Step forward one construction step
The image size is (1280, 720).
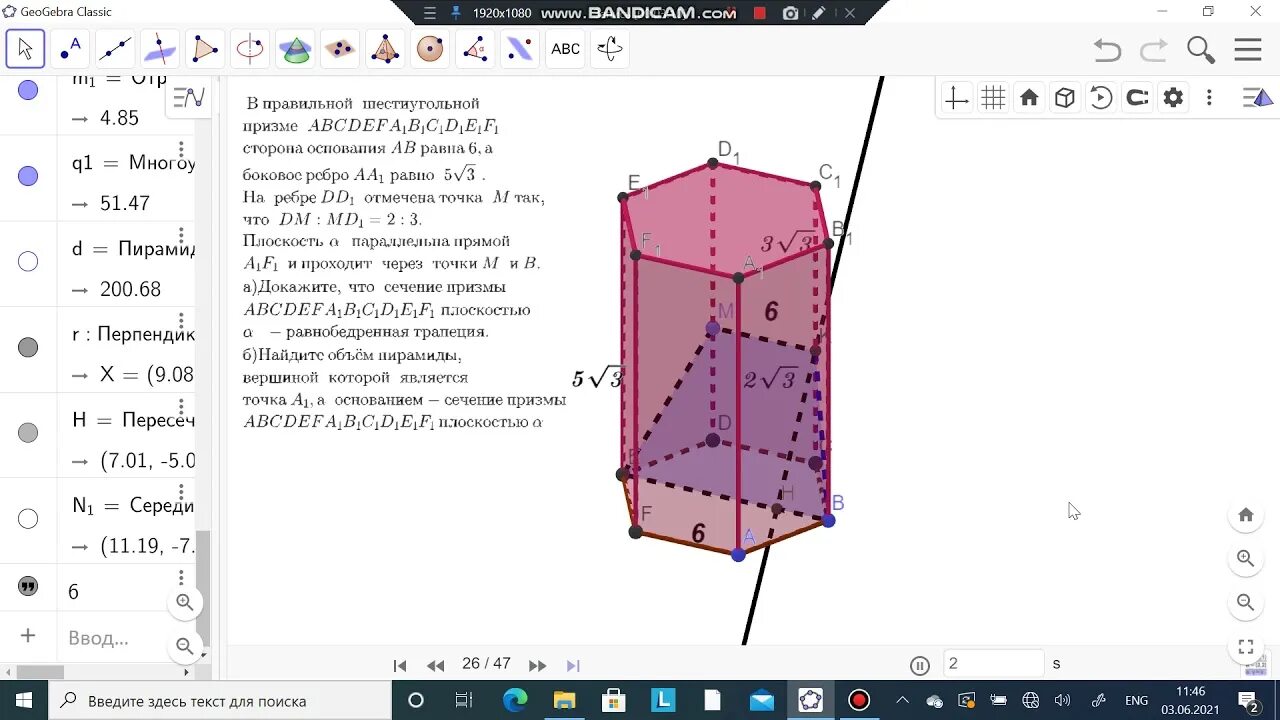coord(538,665)
